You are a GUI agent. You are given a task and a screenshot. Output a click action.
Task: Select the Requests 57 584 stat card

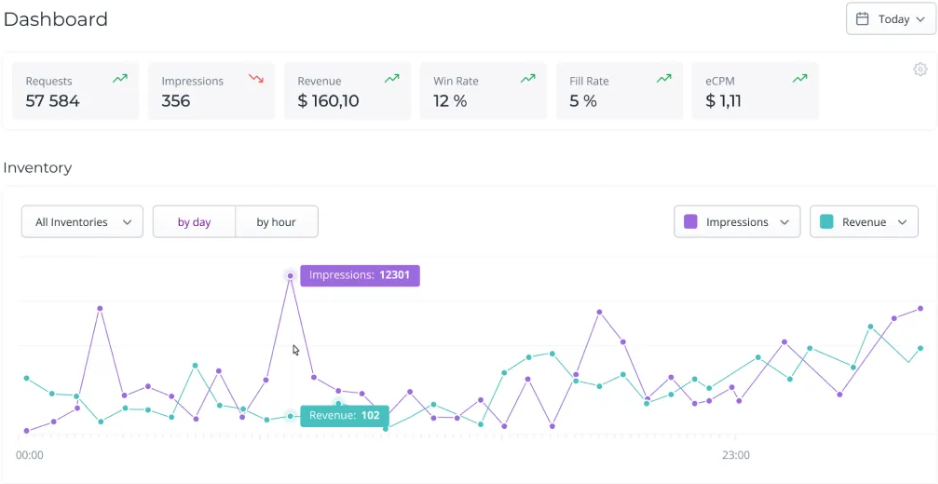click(75, 91)
